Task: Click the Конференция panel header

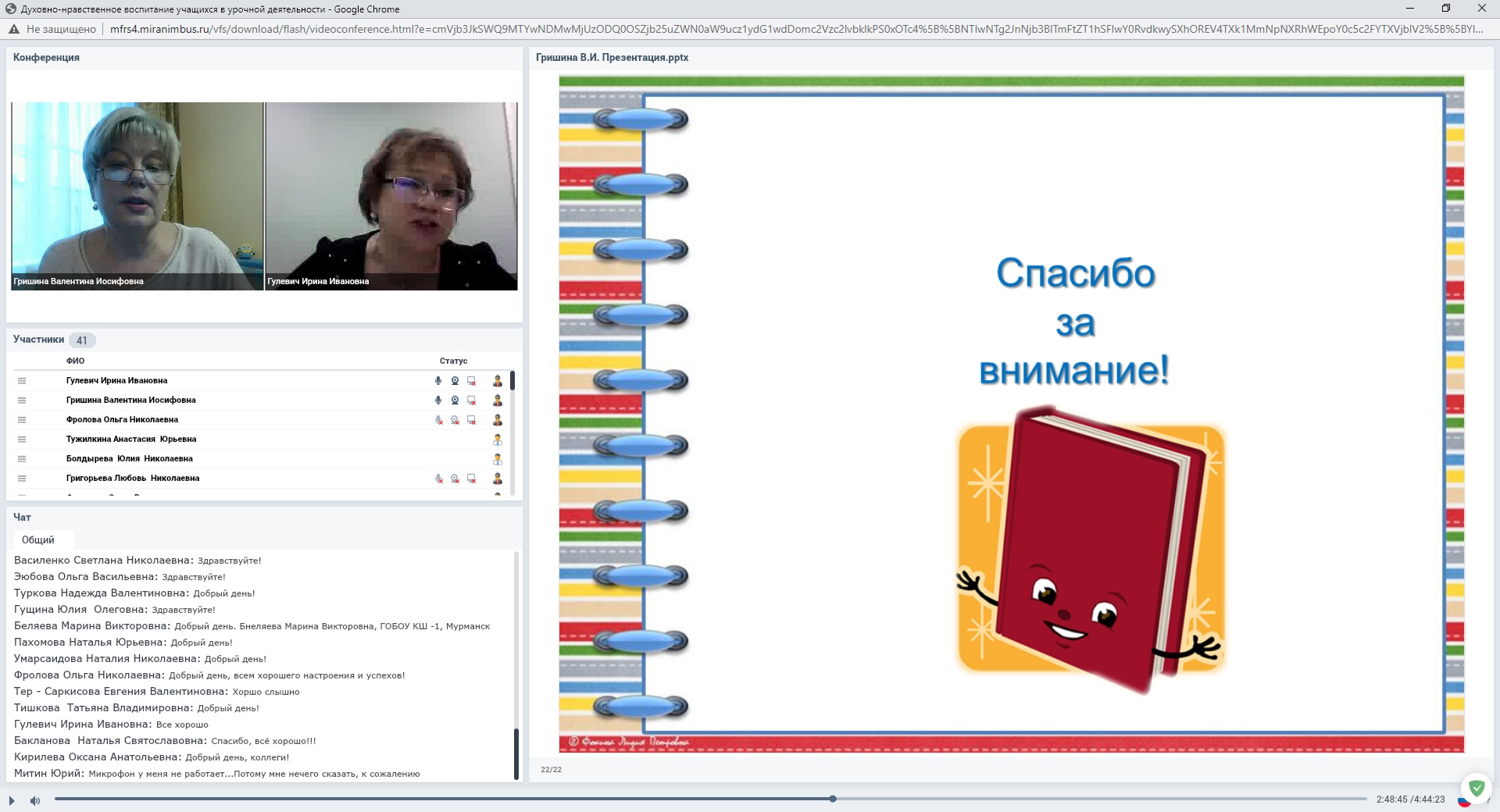Action: click(46, 58)
